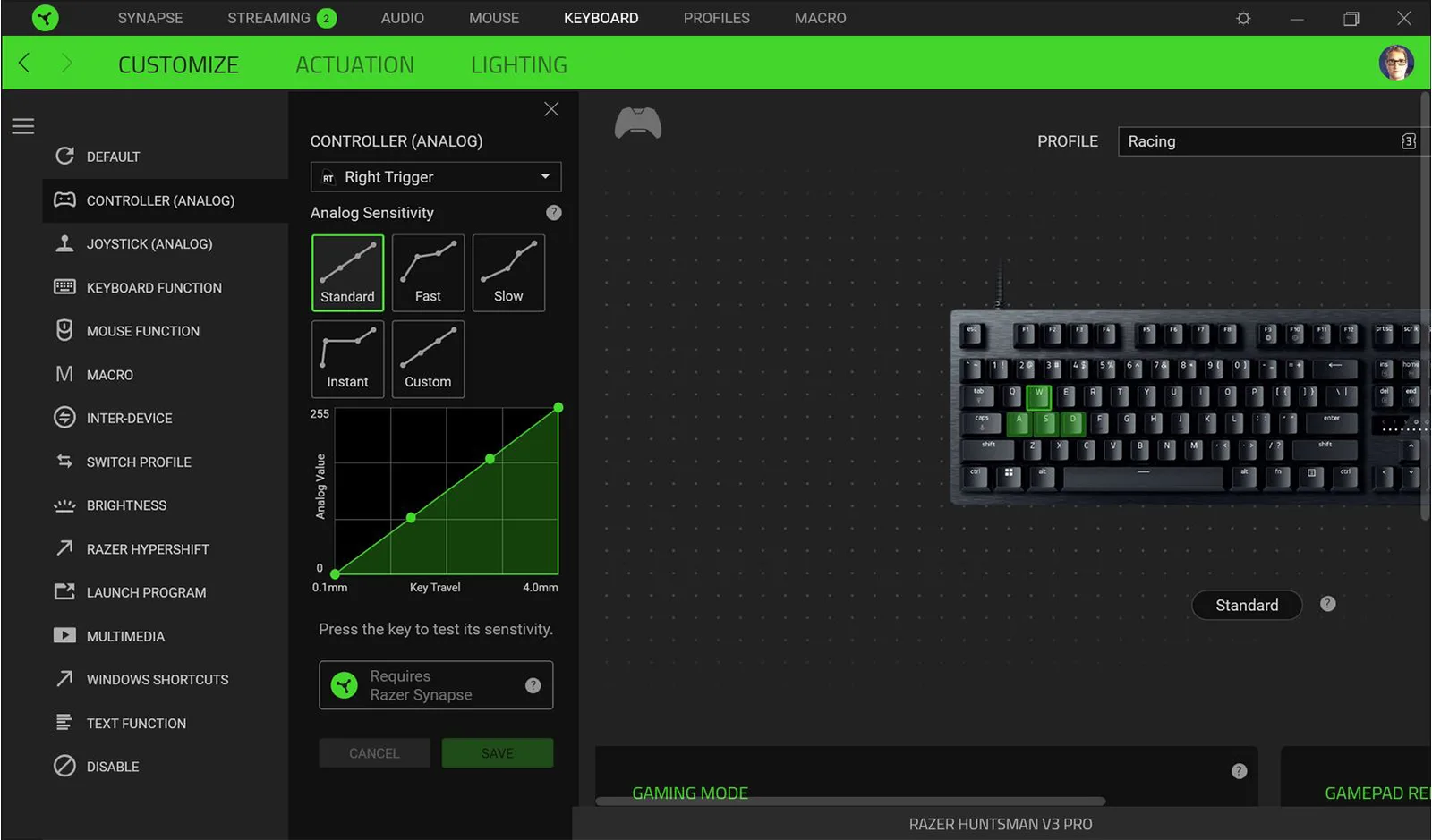Click the upper-middle curve control point
This screenshot has width=1432, height=840.
click(490, 459)
